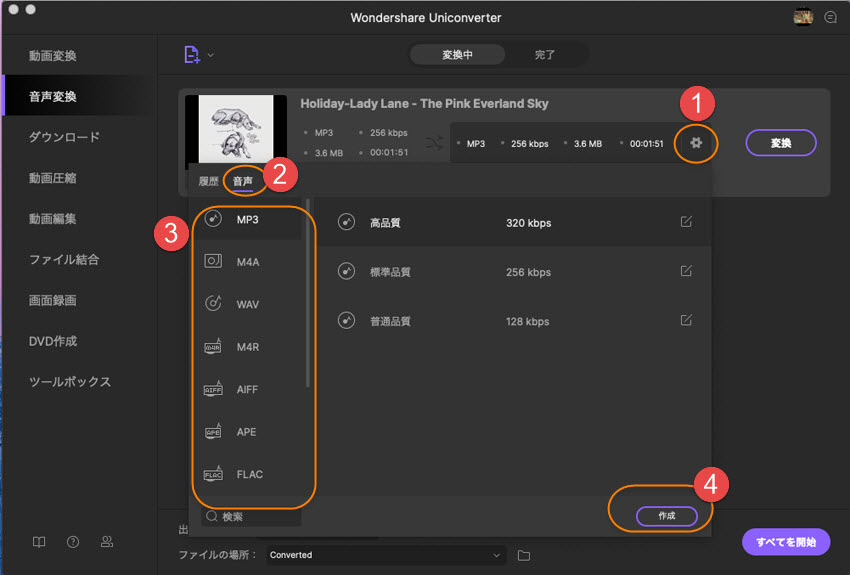Viewport: 850px width, 575px height.
Task: Click the AIFF format icon
Action: click(213, 389)
